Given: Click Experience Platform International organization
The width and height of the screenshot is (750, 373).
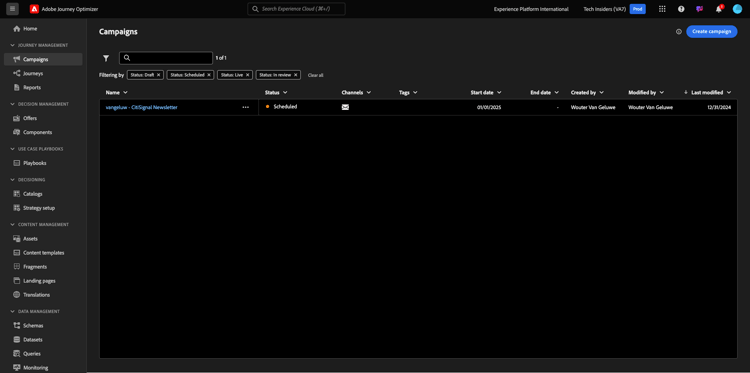Looking at the screenshot, I should pos(531,9).
